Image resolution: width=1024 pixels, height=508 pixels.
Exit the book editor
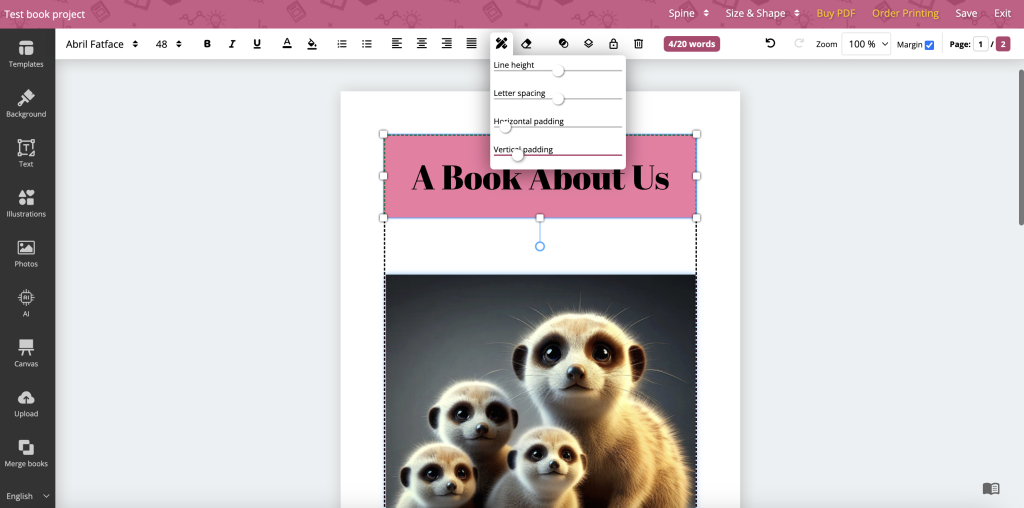click(1002, 13)
